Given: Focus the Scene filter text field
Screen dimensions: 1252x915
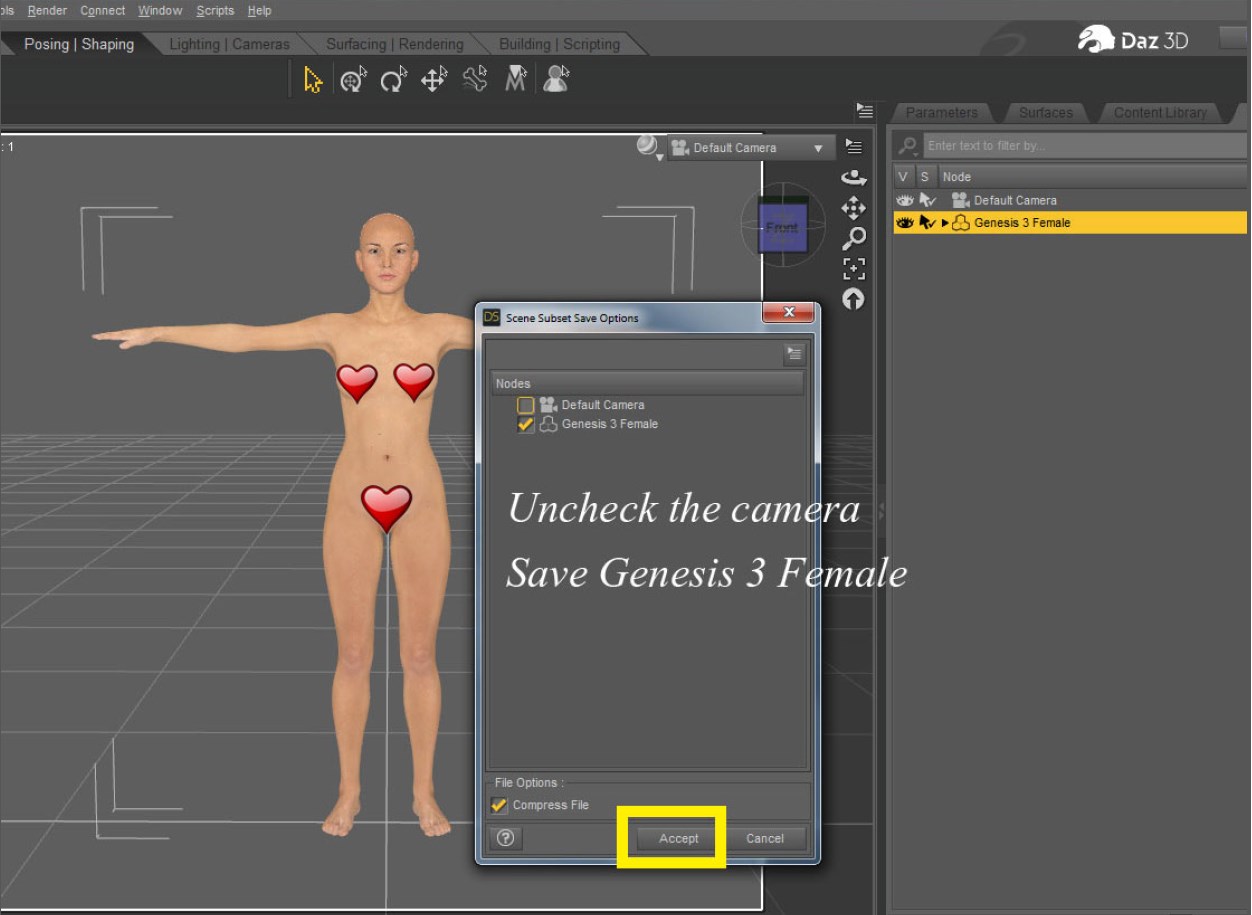Looking at the screenshot, I should [x=1085, y=146].
